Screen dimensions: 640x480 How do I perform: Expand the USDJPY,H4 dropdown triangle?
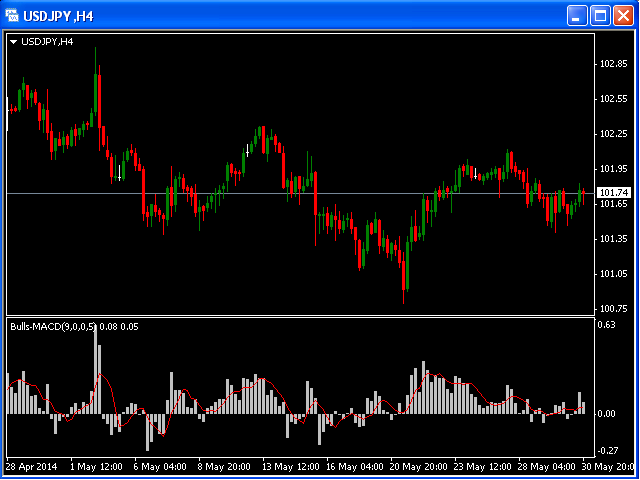point(14,42)
